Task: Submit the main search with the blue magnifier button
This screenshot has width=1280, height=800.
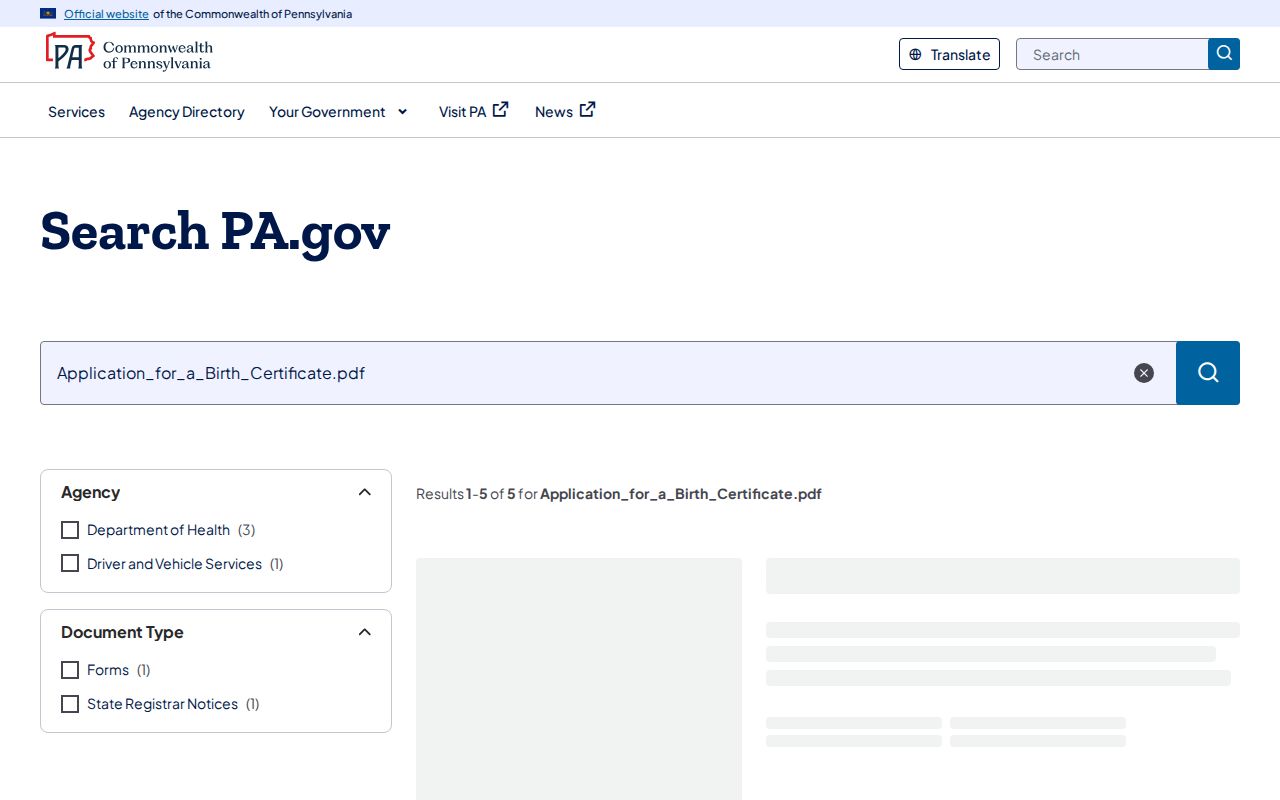Action: click(1208, 373)
